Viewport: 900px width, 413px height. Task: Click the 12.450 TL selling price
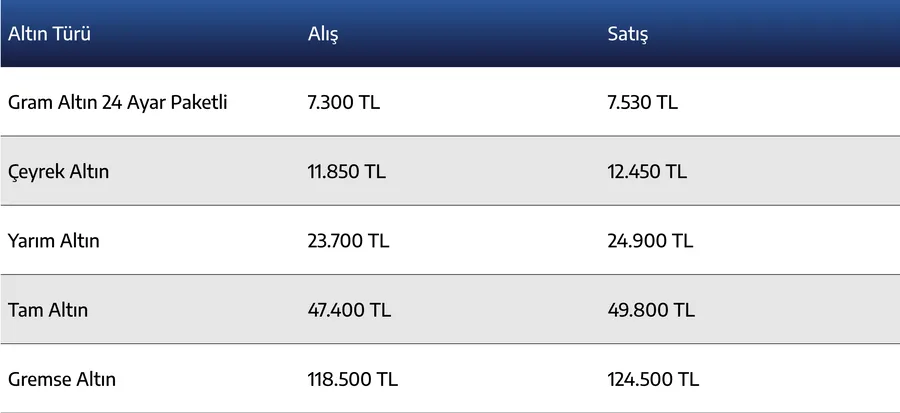pyautogui.click(x=647, y=171)
